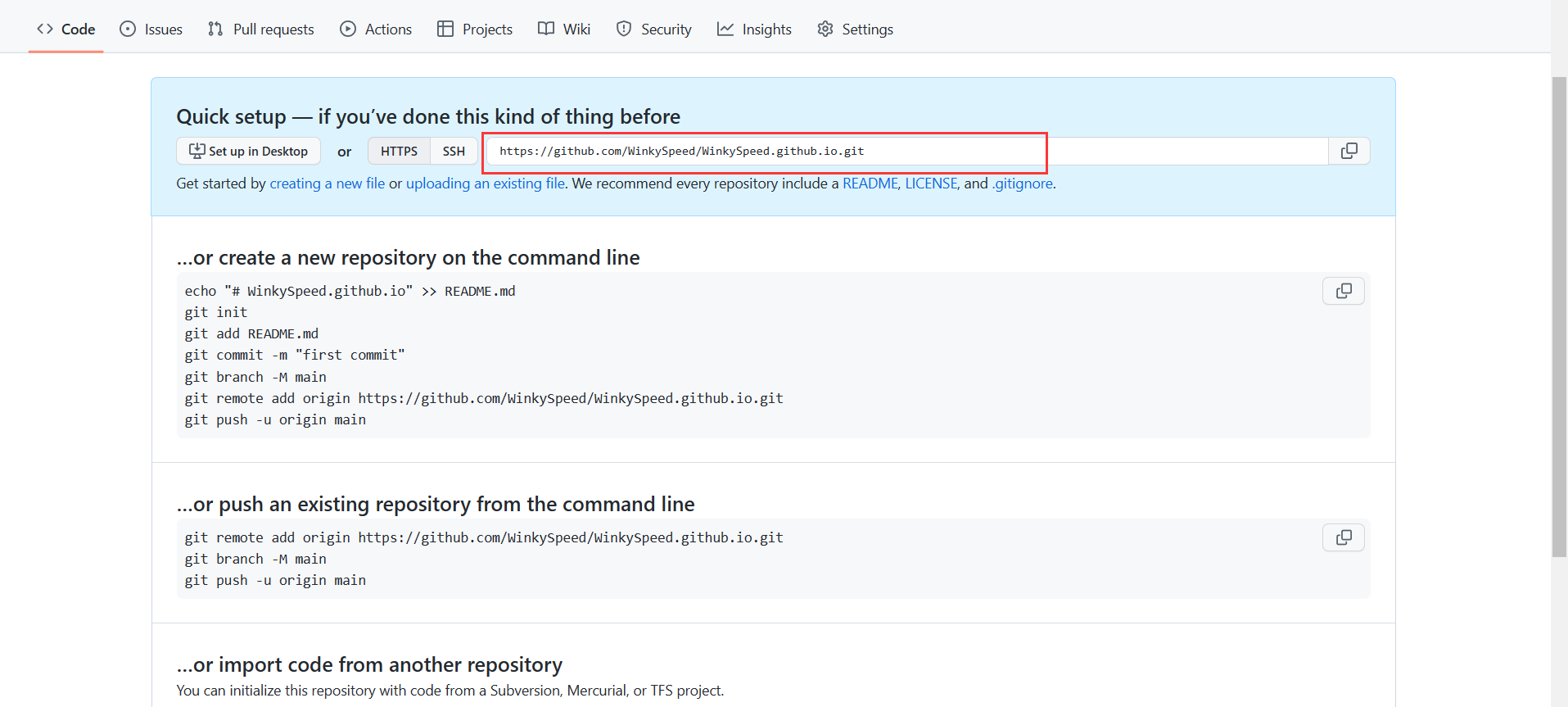Click the 'git init' command line
The width and height of the screenshot is (1568, 707).
216,312
